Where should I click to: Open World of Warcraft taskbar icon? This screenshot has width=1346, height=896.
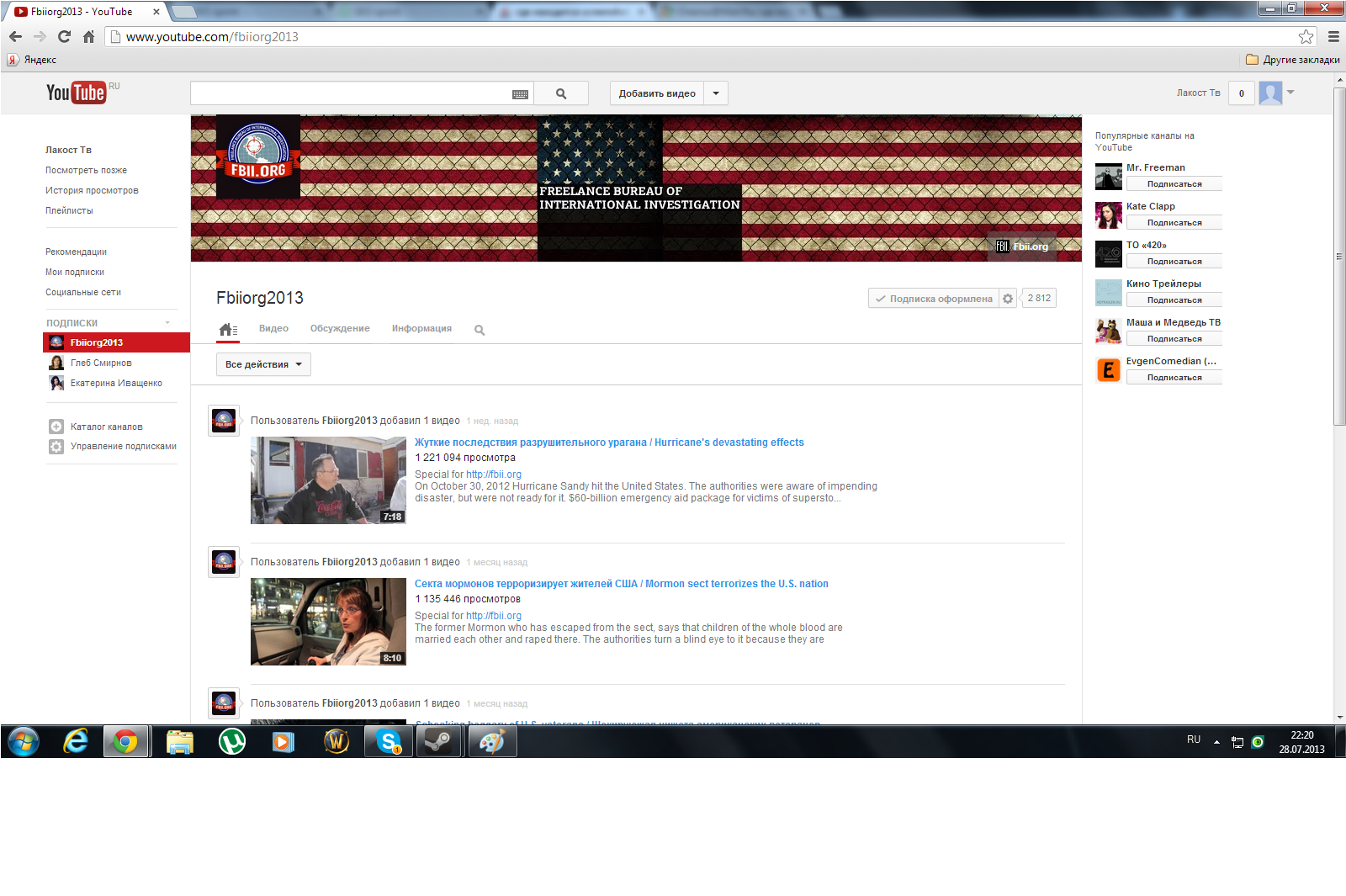(336, 741)
